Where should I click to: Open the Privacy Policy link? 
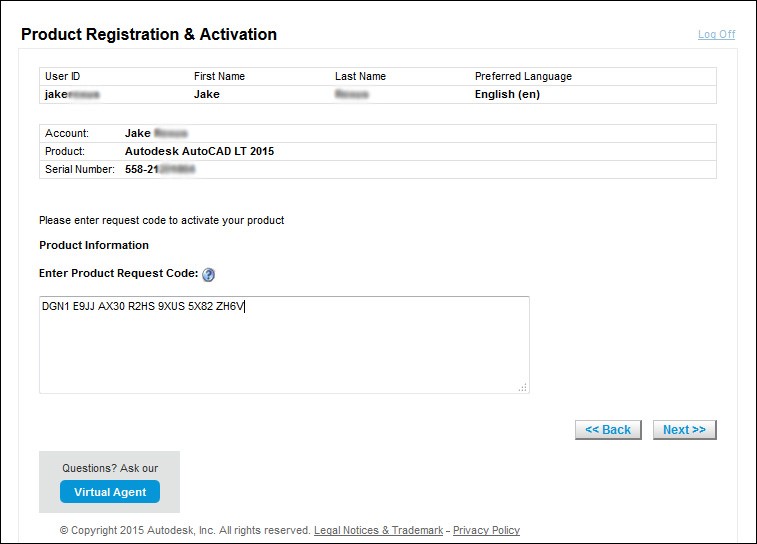click(486, 530)
